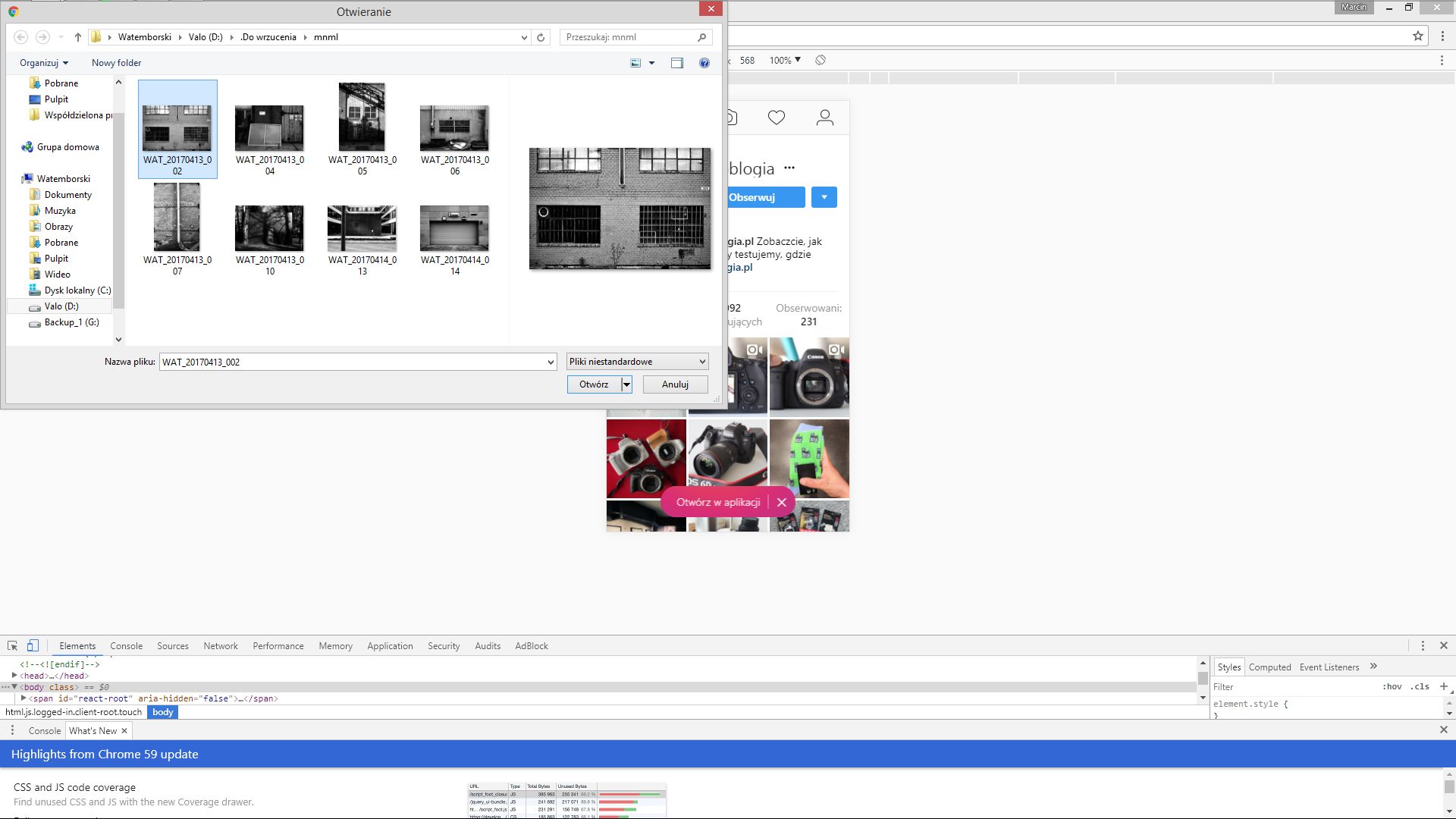This screenshot has width=1456, height=819.
Task: Click the Otwórz button
Action: pyautogui.click(x=594, y=384)
